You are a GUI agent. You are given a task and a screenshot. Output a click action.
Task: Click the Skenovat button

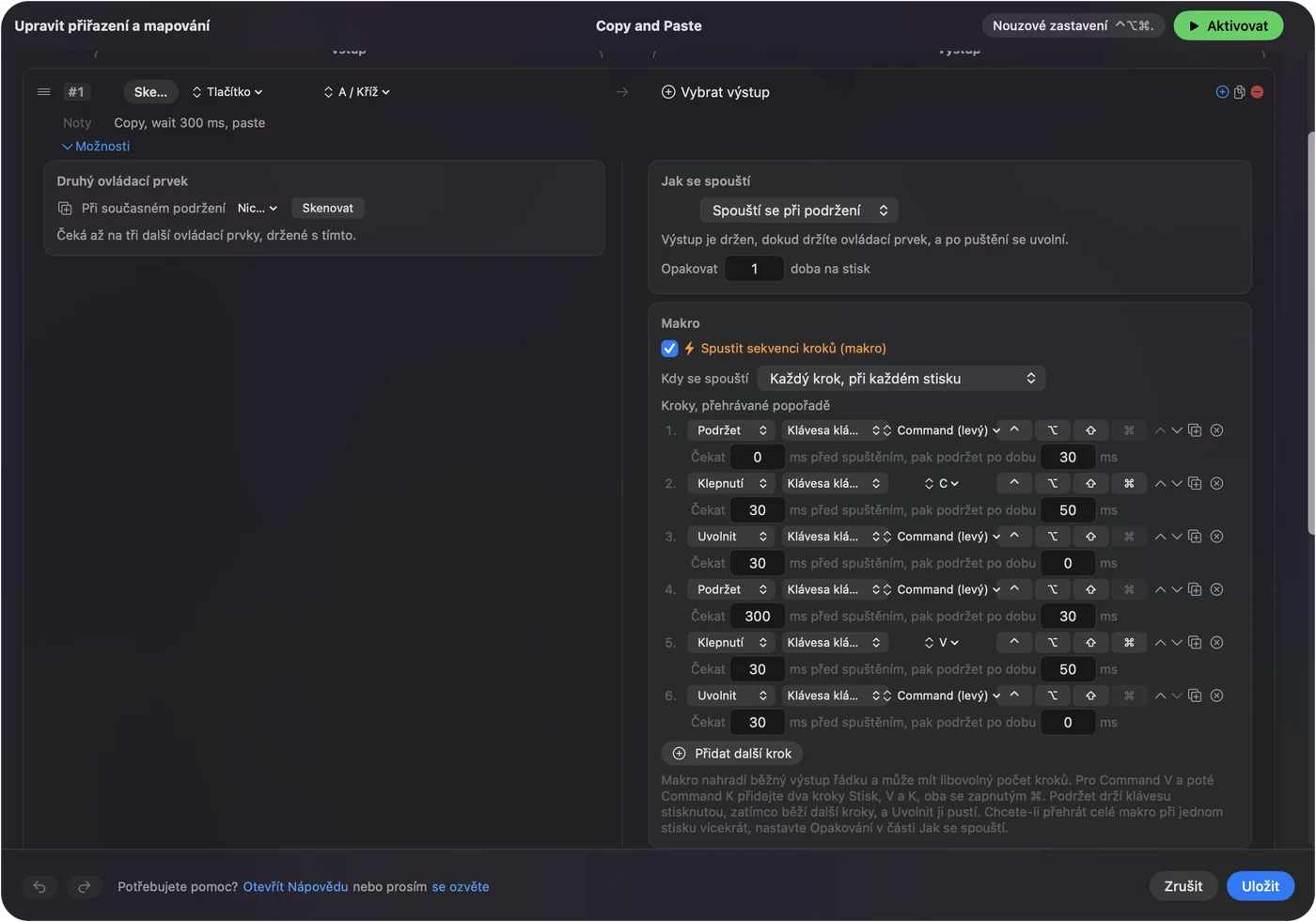click(328, 209)
